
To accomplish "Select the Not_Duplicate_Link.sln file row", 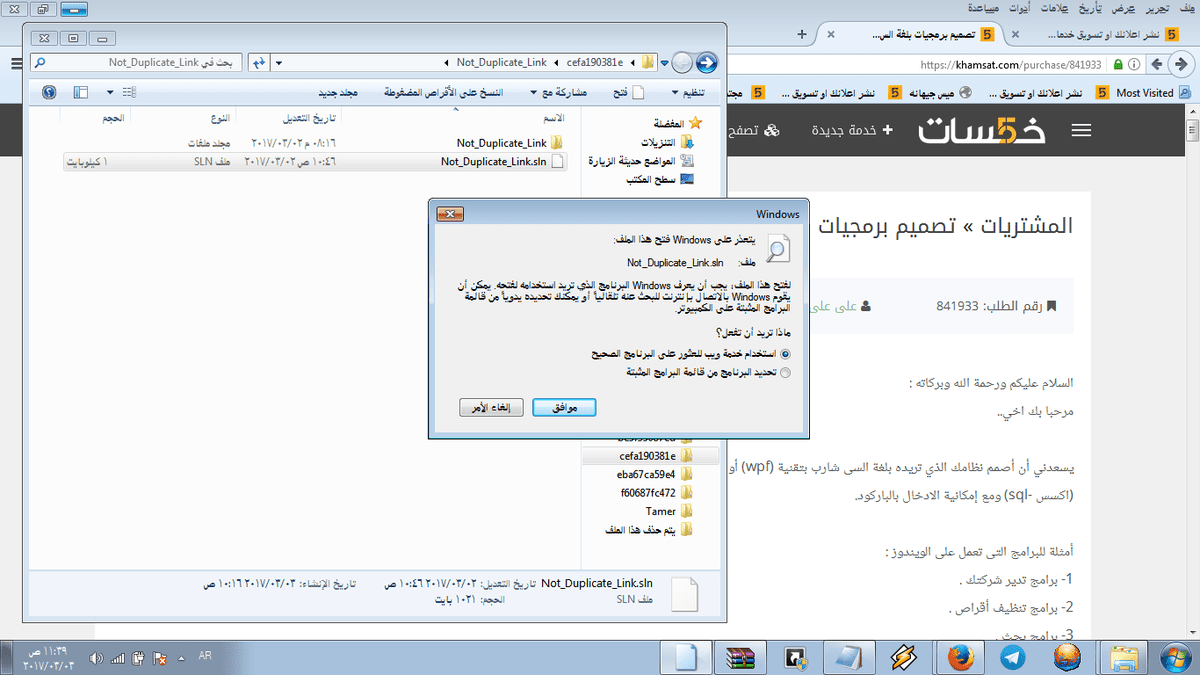I will point(315,161).
